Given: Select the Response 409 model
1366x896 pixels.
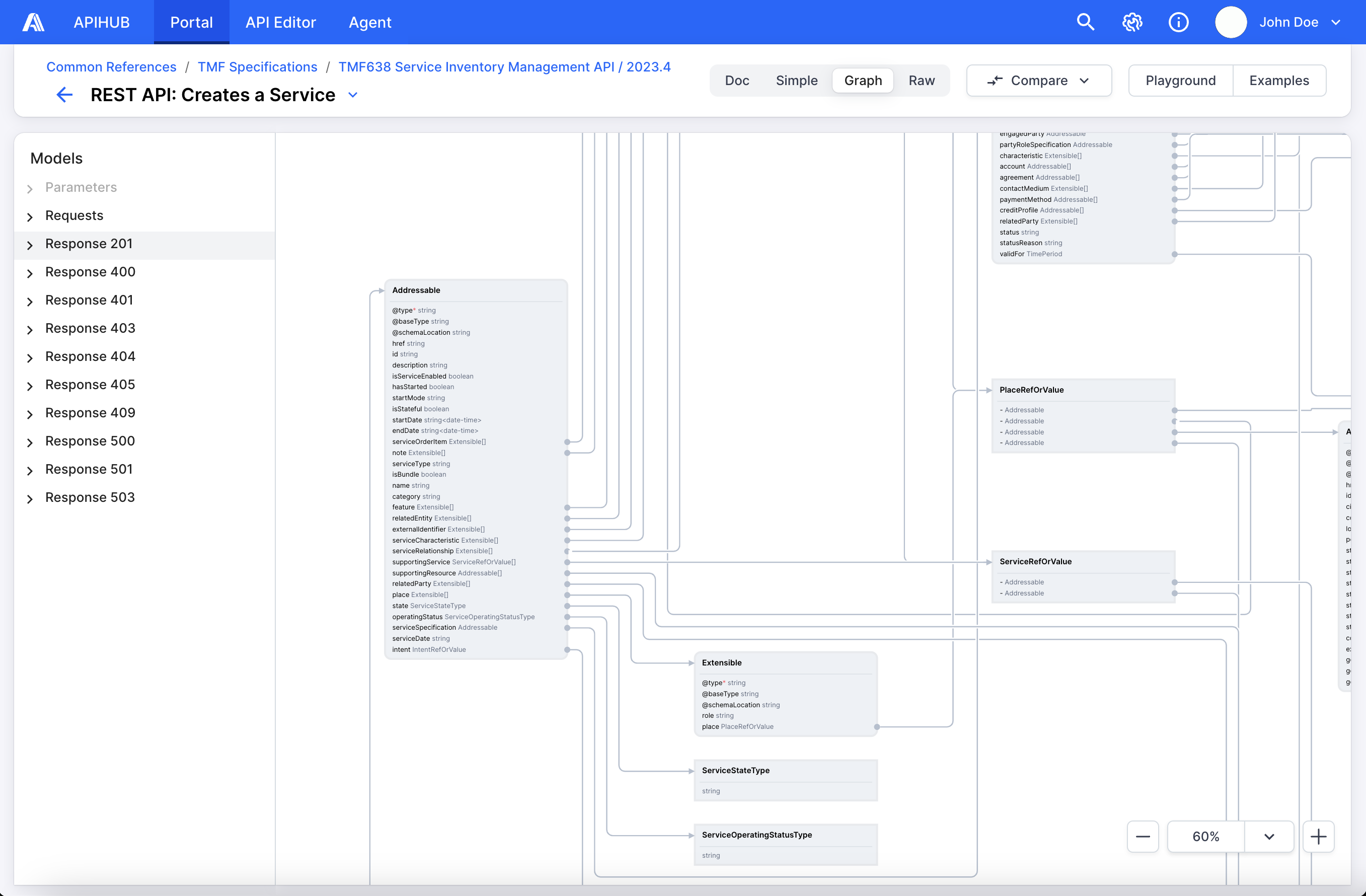Looking at the screenshot, I should [x=90, y=413].
